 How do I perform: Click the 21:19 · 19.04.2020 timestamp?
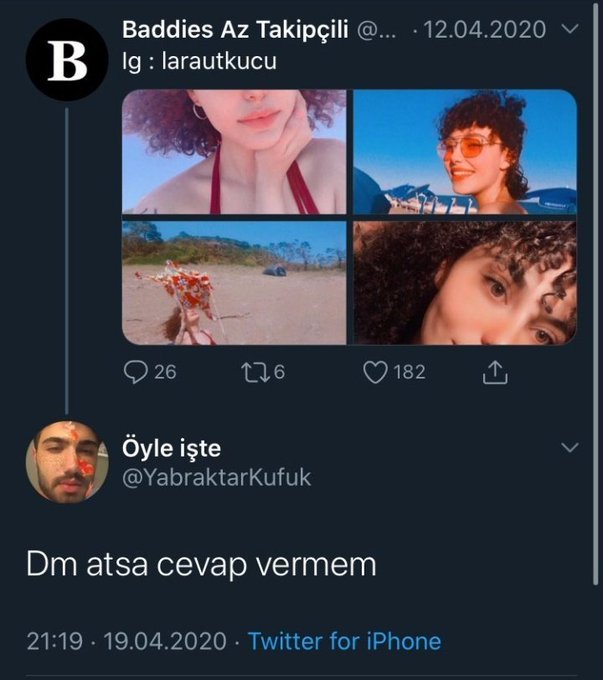pos(125,641)
